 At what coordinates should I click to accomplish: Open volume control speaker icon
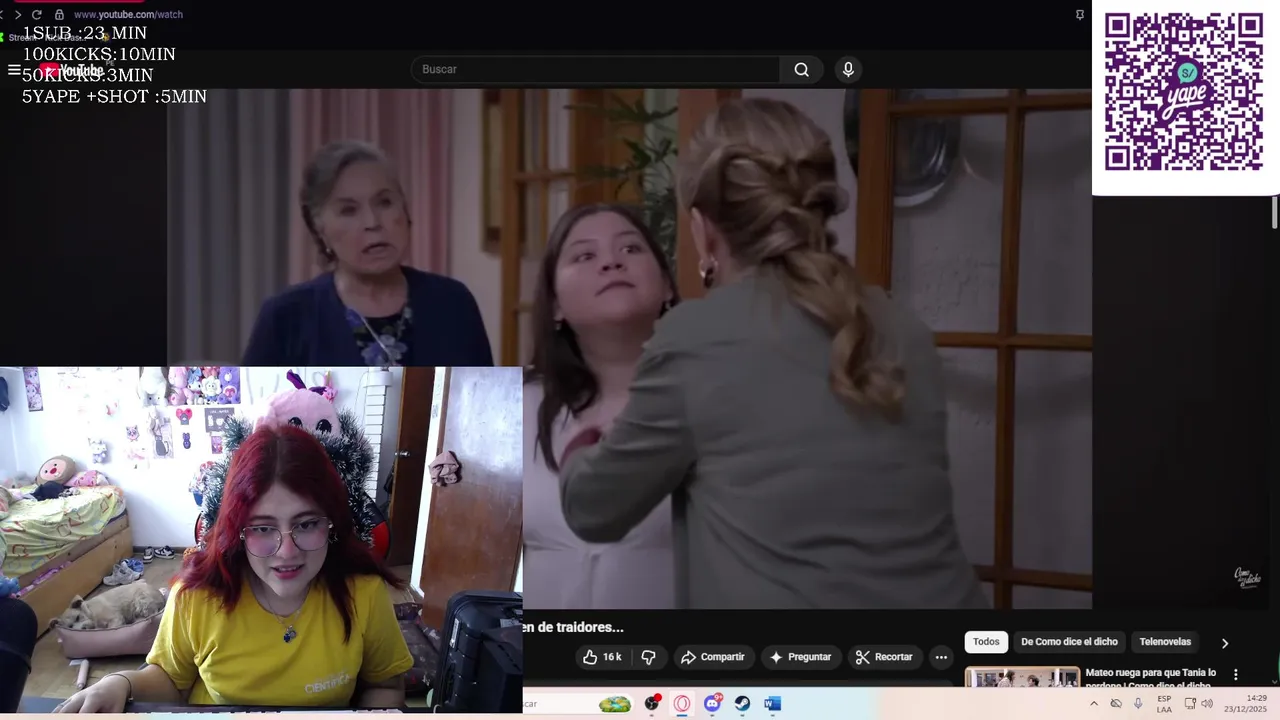[x=1207, y=704]
